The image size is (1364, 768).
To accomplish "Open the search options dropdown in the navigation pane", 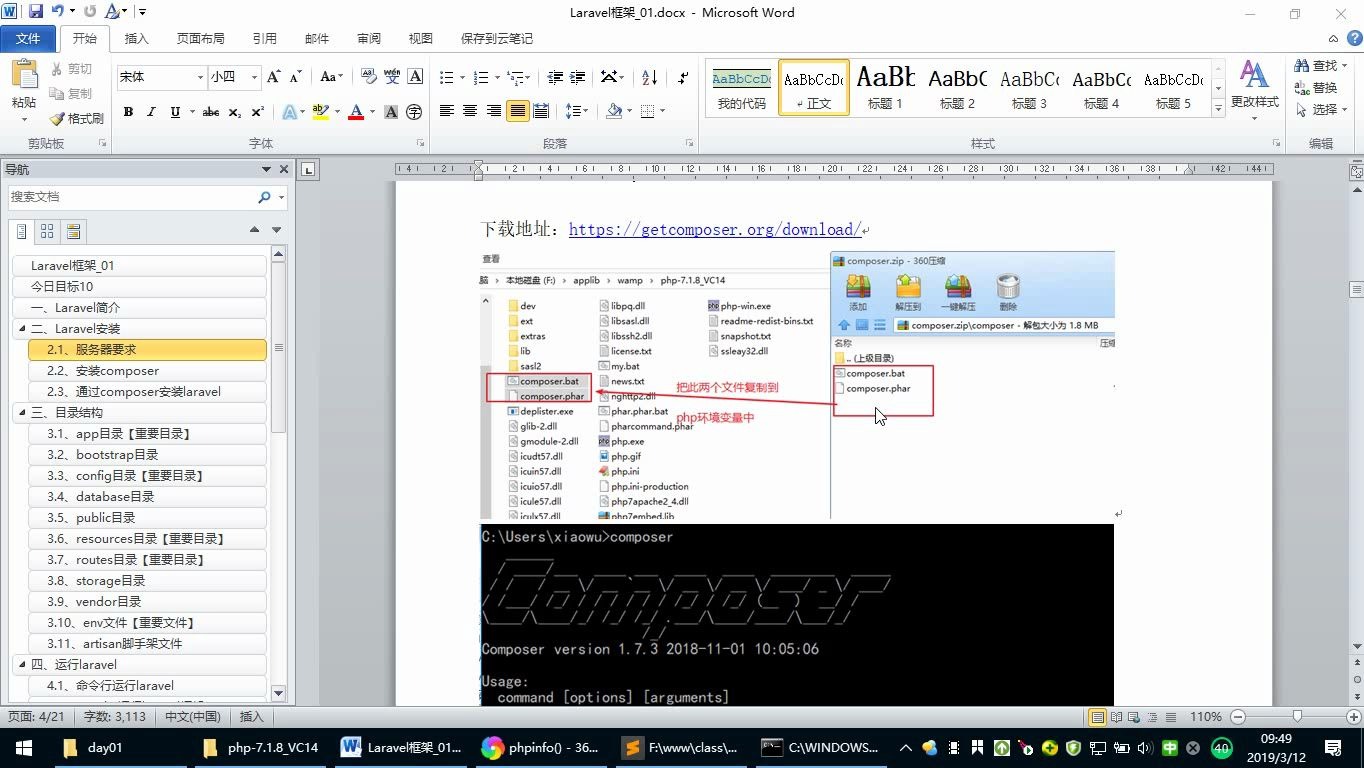I will click(281, 197).
